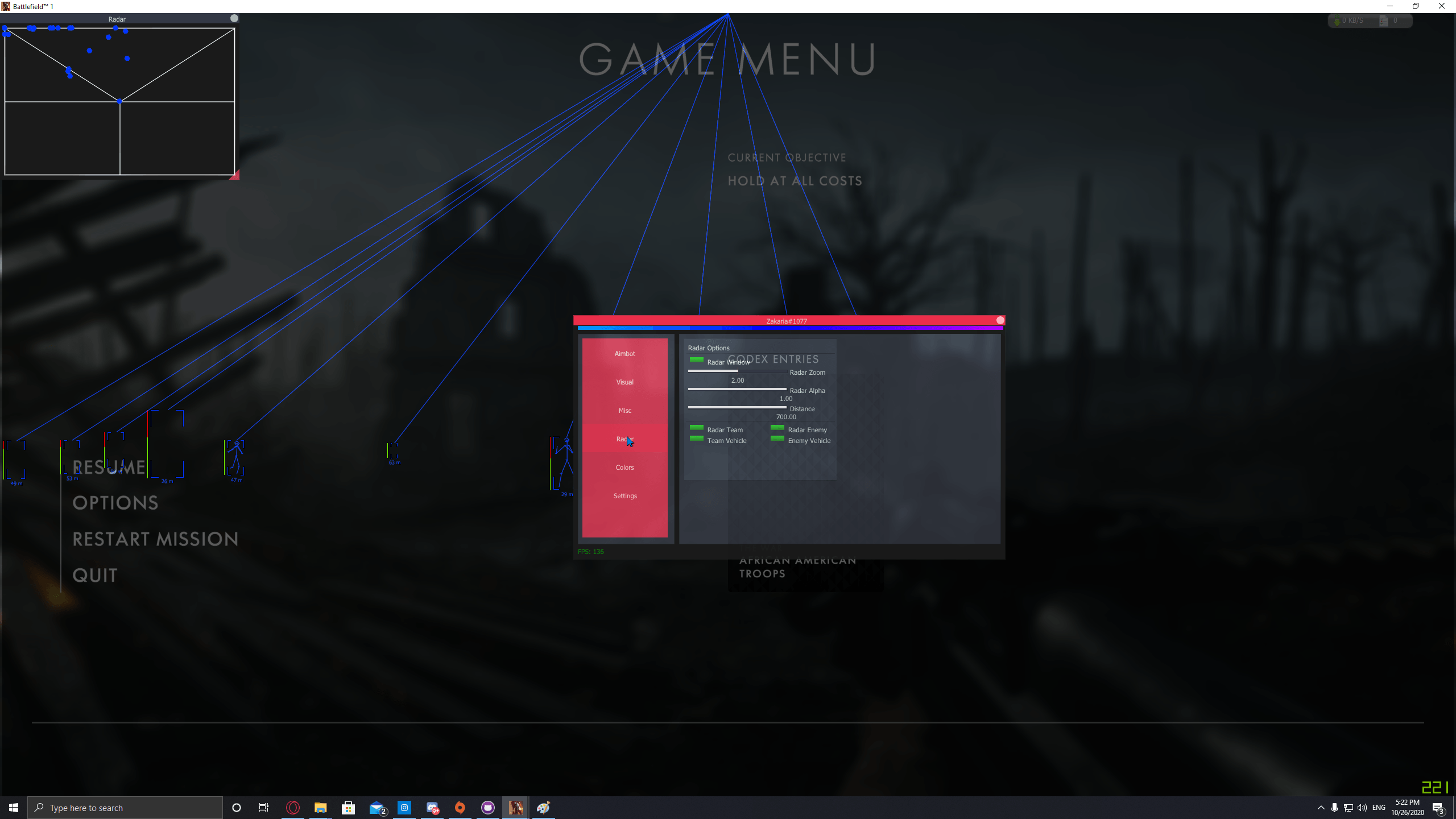
Task: Open the Windows Start menu
Action: (14, 808)
